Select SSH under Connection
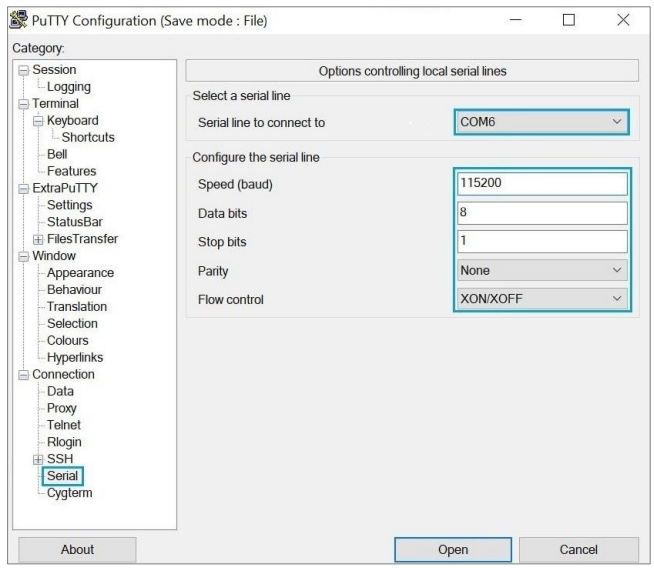This screenshot has height=568, width=654. 60,459
